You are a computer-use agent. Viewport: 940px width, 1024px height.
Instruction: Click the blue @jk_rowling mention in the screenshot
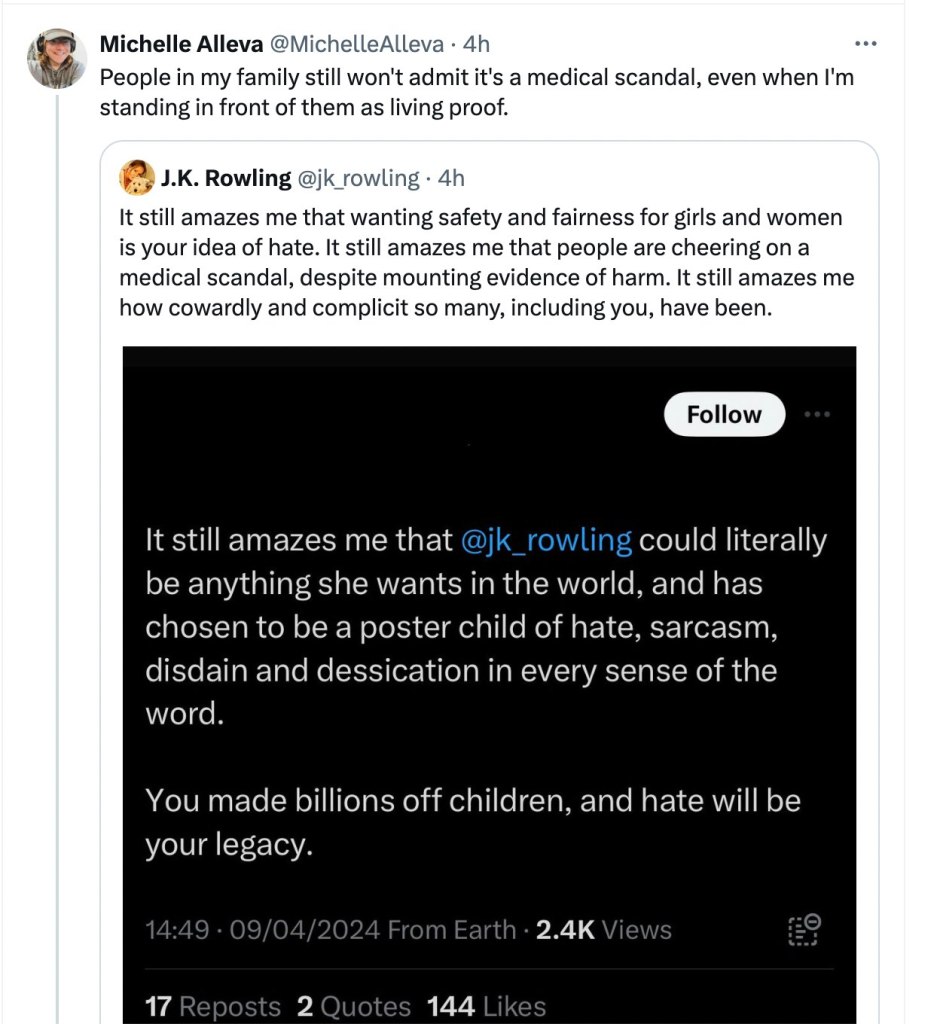pos(547,541)
